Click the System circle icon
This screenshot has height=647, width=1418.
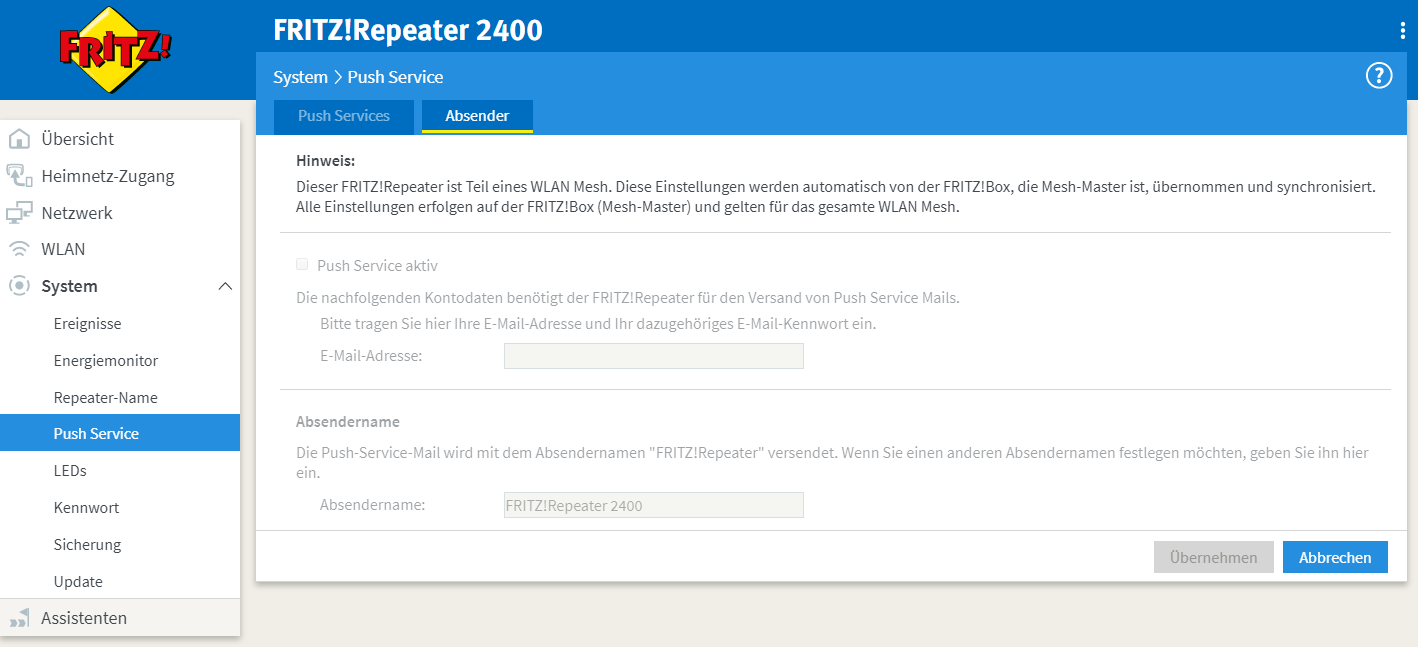pyautogui.click(x=19, y=286)
